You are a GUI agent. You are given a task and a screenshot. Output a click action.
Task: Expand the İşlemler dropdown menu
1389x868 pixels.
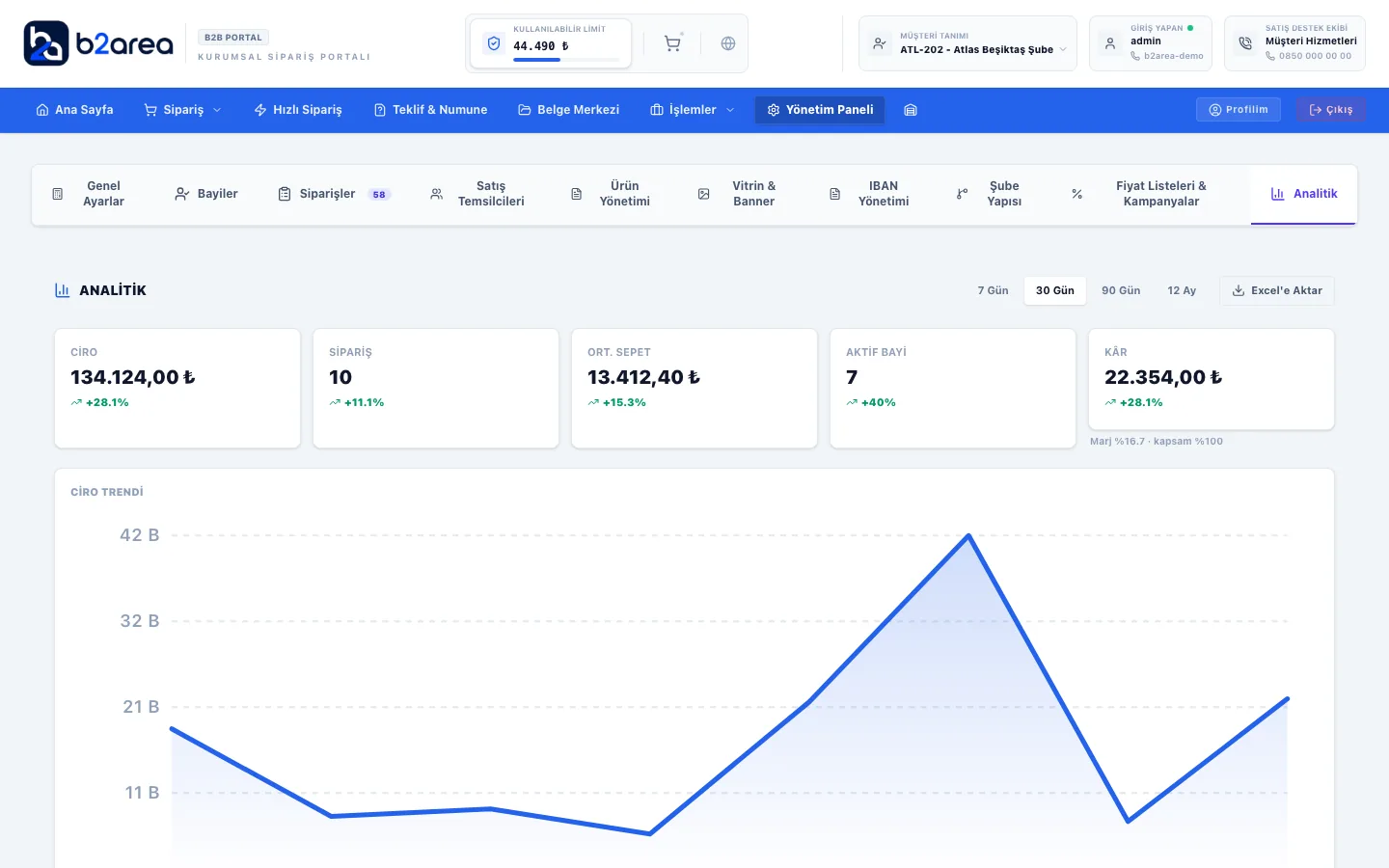[693, 110]
